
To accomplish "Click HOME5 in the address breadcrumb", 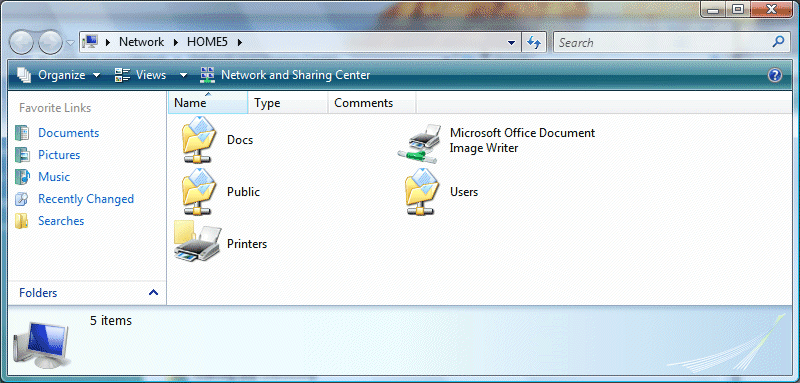I will click(207, 42).
